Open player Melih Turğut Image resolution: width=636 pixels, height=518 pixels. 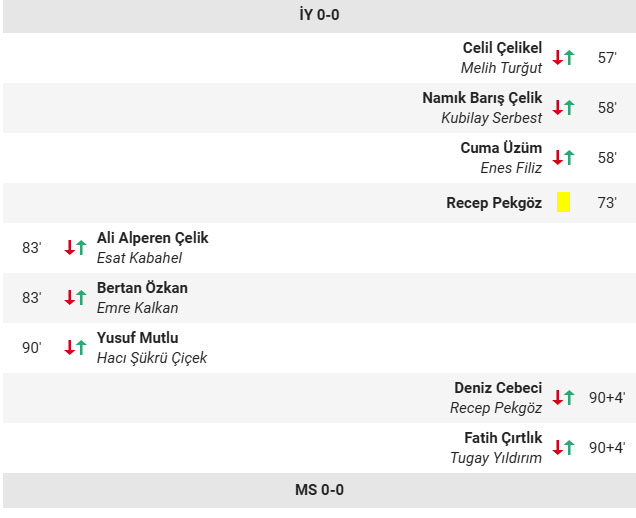[x=501, y=68]
